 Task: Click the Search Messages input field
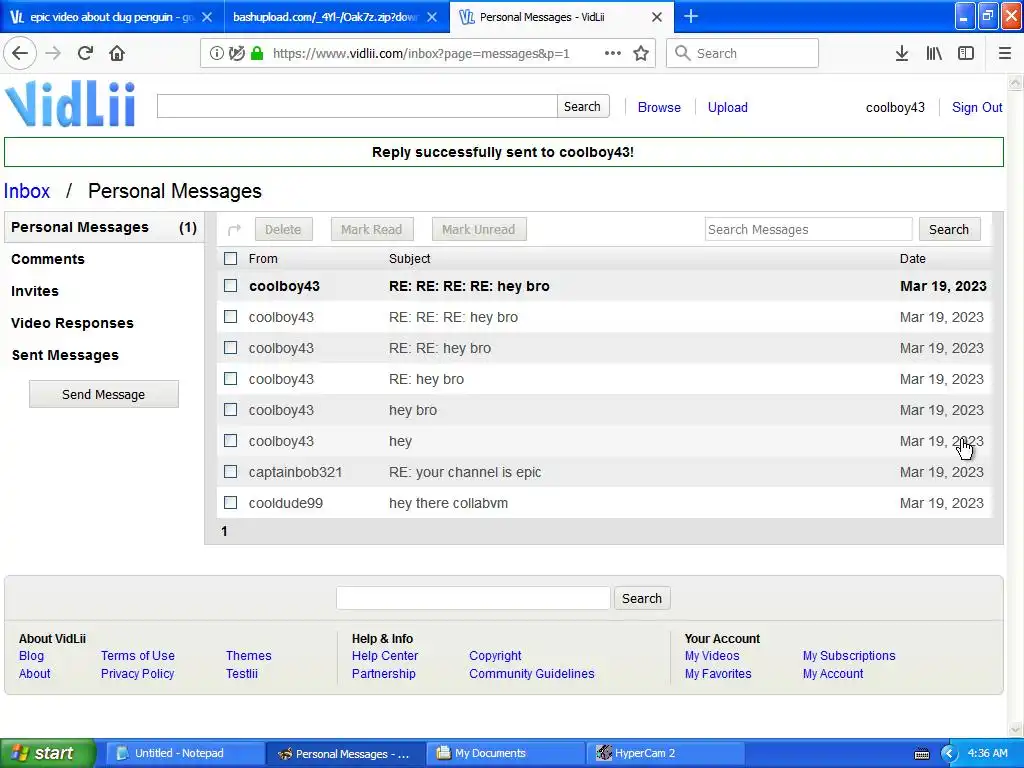coord(808,229)
